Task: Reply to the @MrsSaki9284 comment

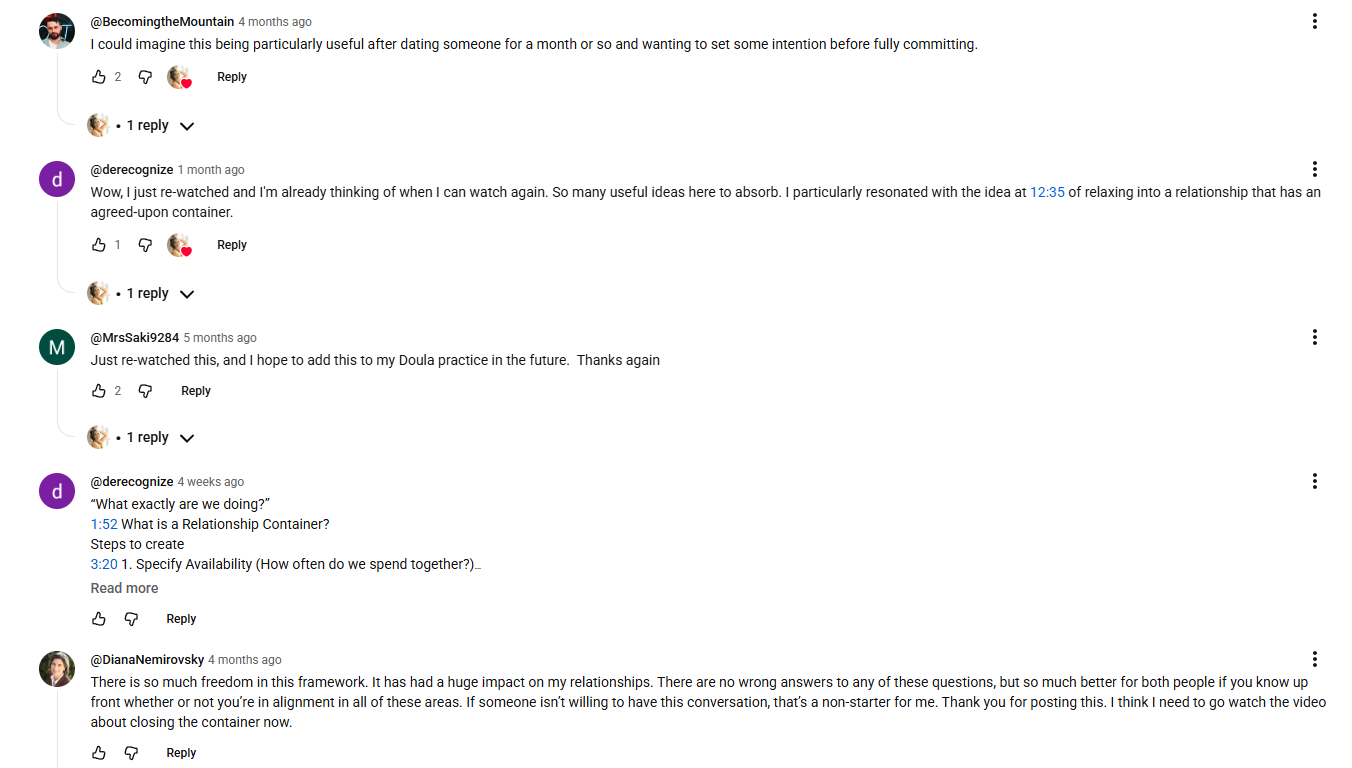Action: pyautogui.click(x=196, y=391)
